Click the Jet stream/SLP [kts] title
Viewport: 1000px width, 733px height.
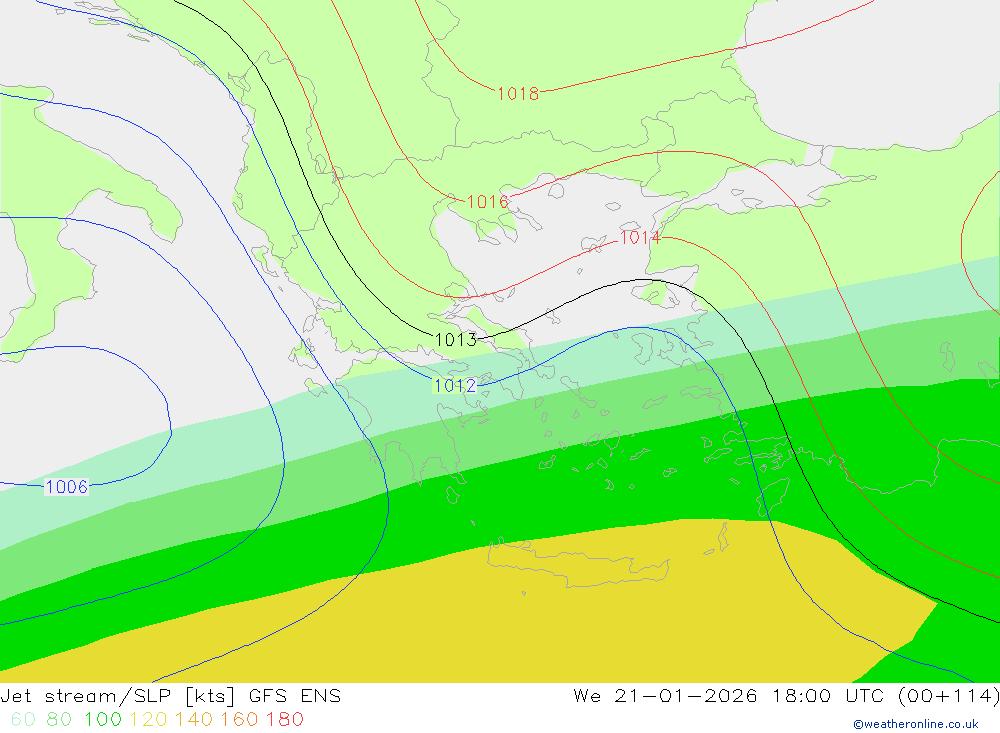(118, 695)
